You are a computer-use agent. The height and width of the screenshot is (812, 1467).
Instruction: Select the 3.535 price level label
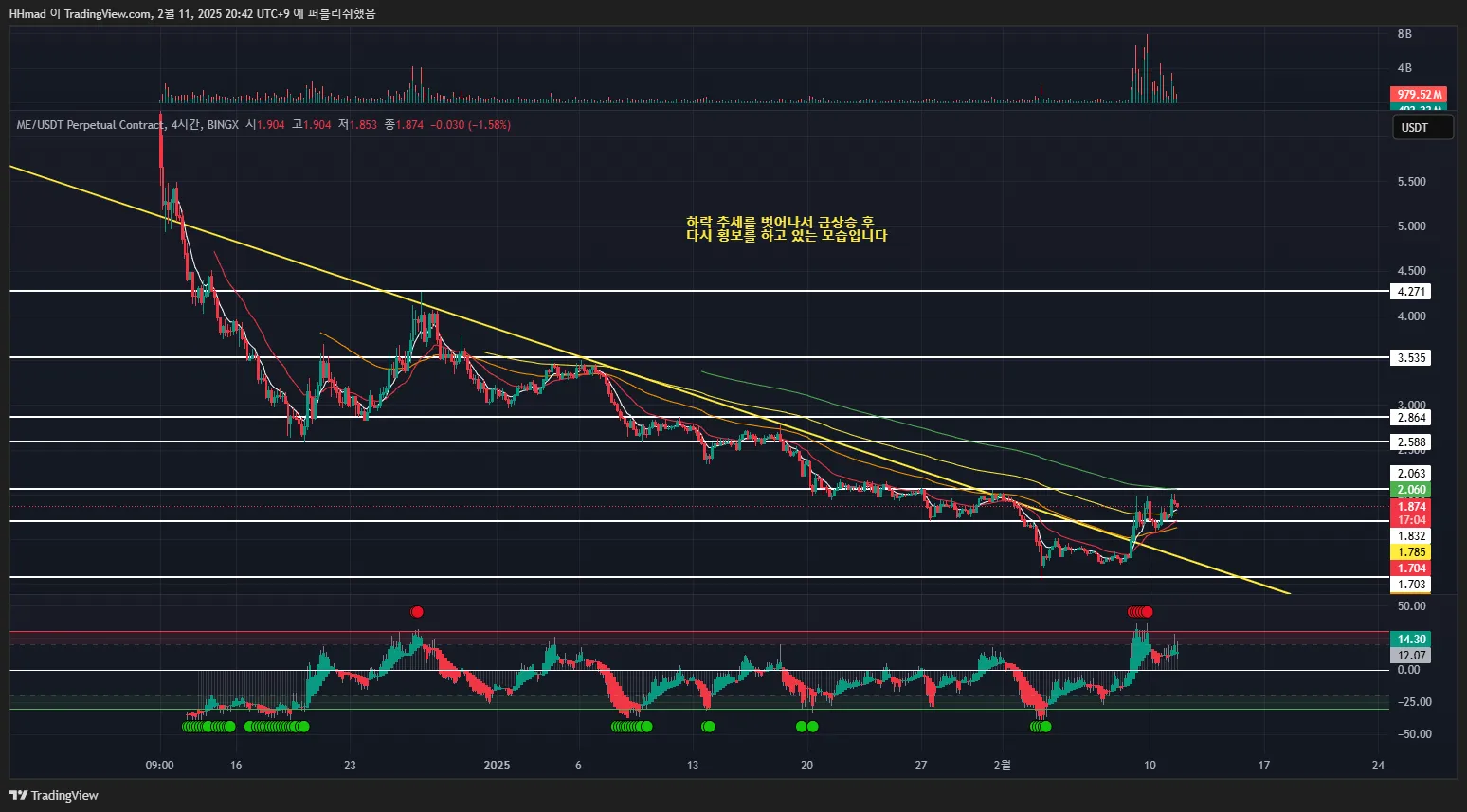[x=1410, y=358]
